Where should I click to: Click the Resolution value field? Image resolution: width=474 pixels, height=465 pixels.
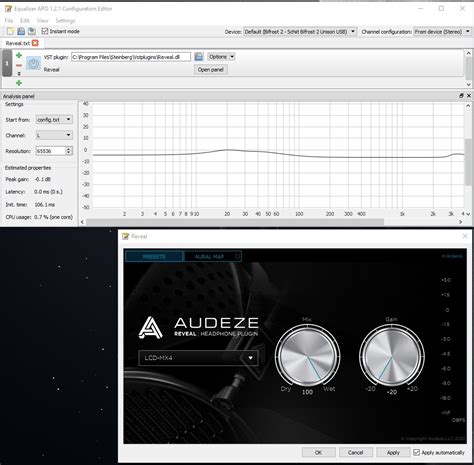click(50, 151)
